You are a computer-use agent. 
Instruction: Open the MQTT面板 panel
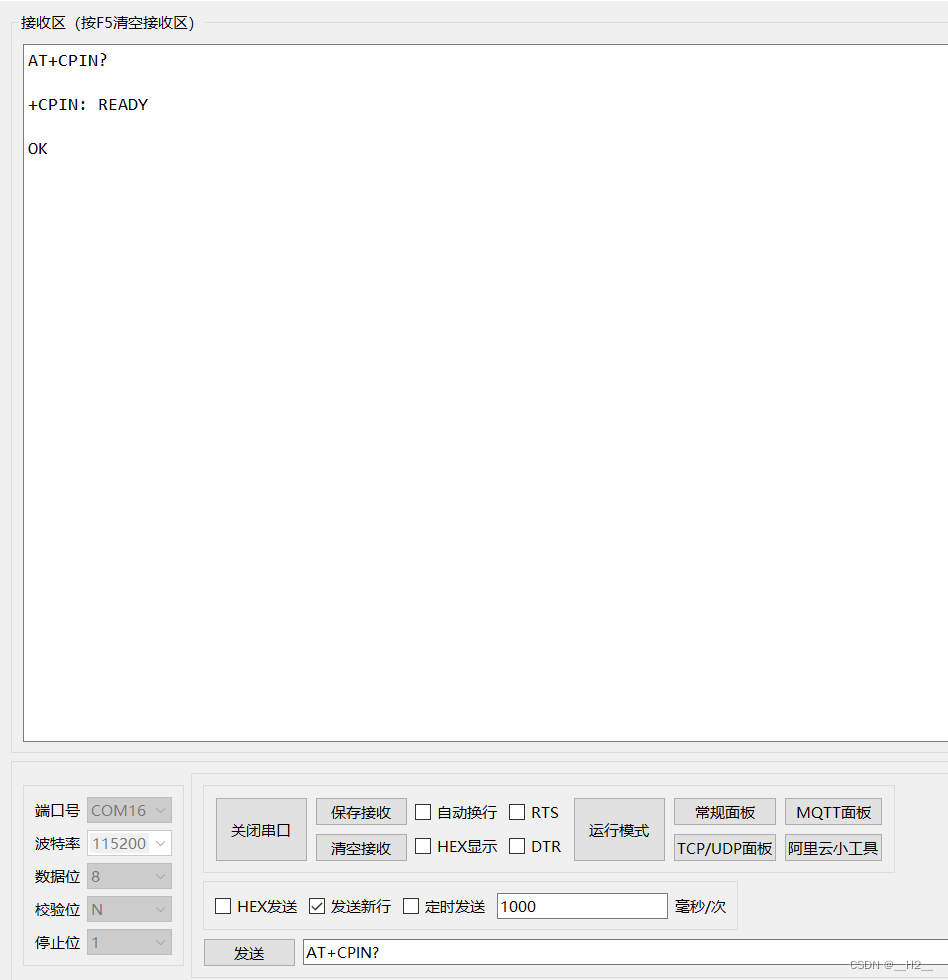click(833, 811)
